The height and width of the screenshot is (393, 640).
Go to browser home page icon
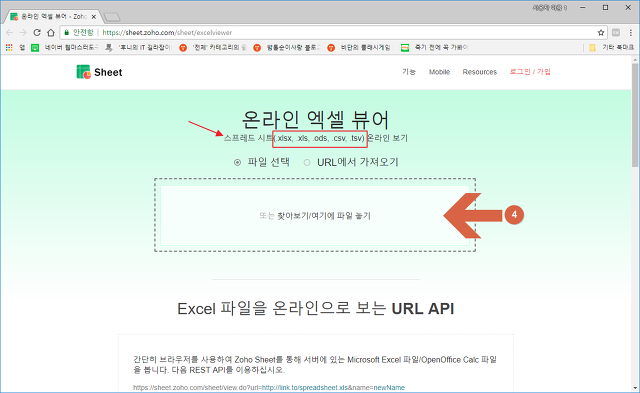[x=51, y=33]
